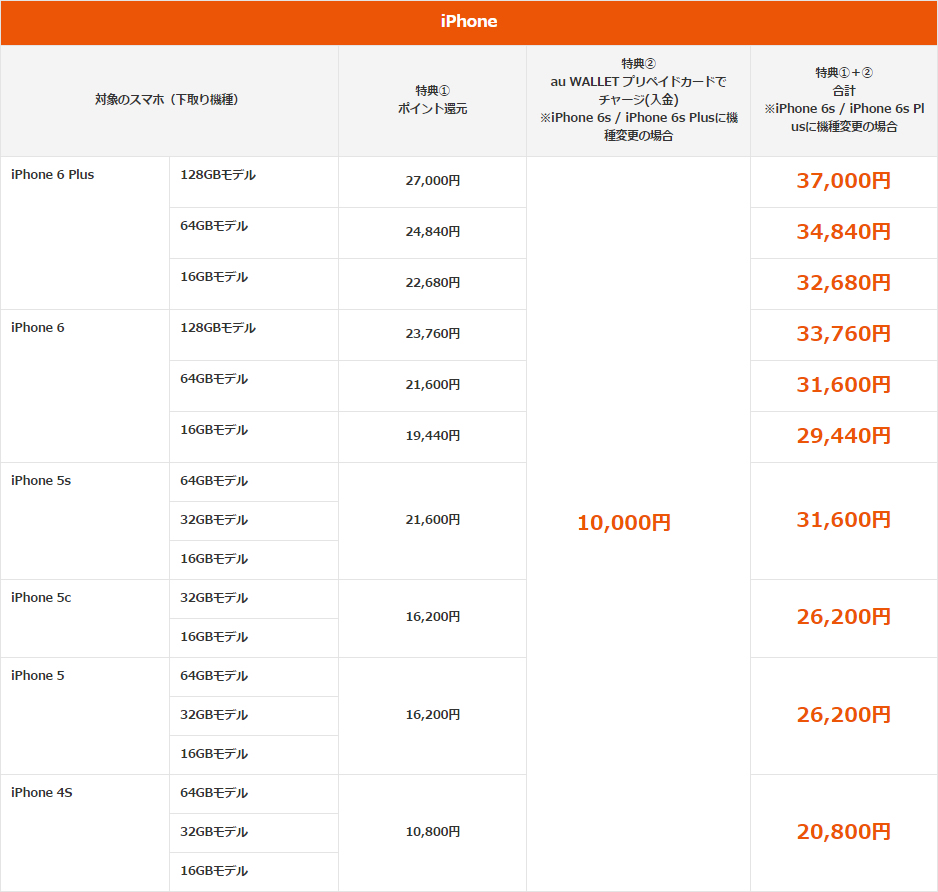
Task: Click 64GBモデル in the iPhone 5s group
Action: (214, 481)
